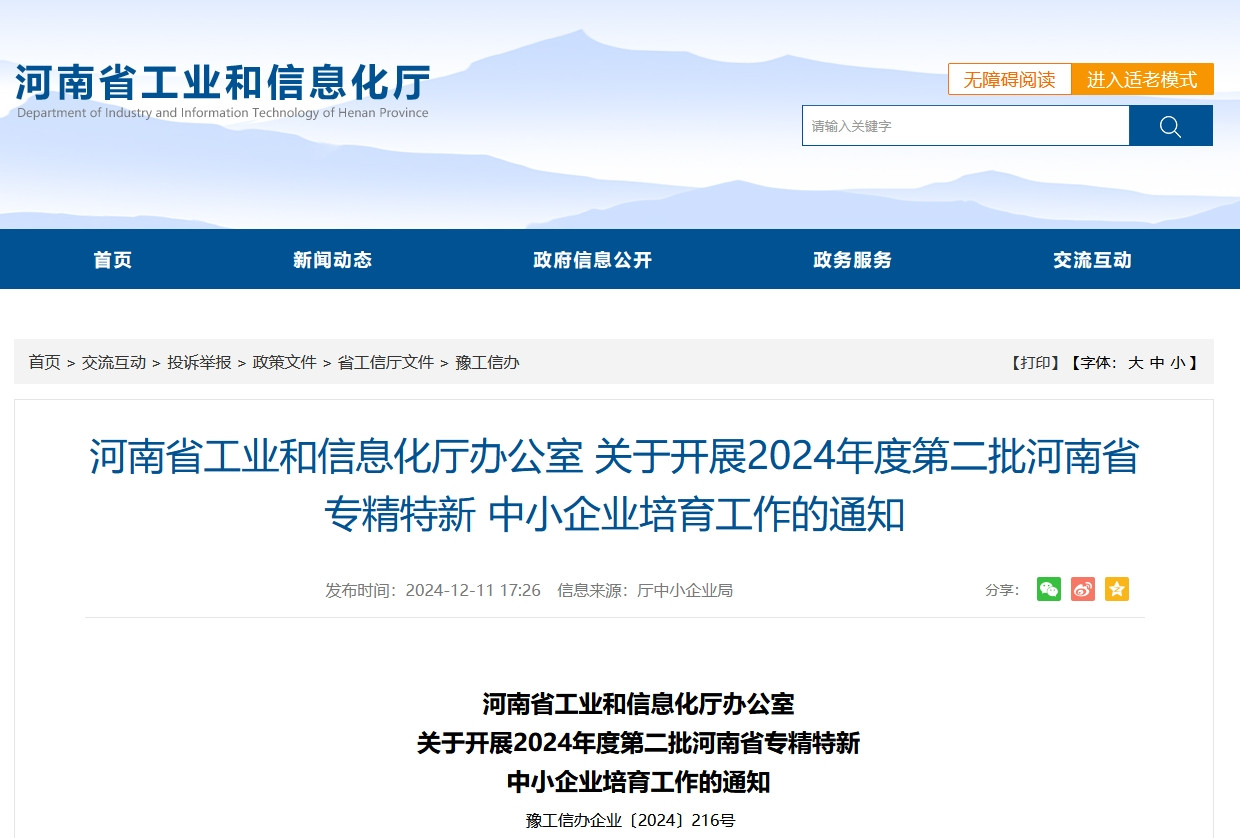This screenshot has width=1240, height=838.
Task: Open the 打印 print function
Action: point(1035,363)
